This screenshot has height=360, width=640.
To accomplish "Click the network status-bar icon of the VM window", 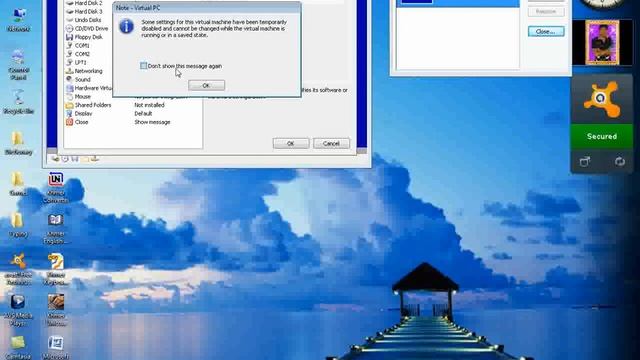I will tap(95, 159).
